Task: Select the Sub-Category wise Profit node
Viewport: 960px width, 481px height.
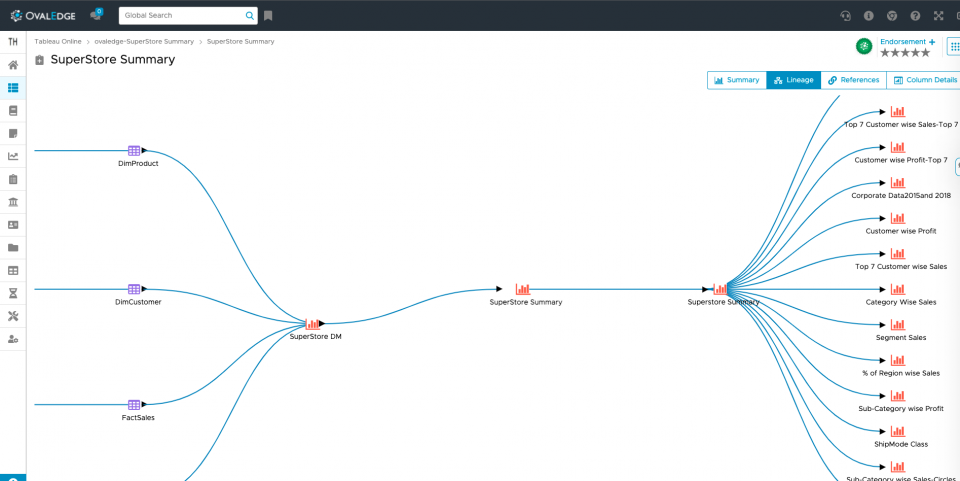Action: 898,395
